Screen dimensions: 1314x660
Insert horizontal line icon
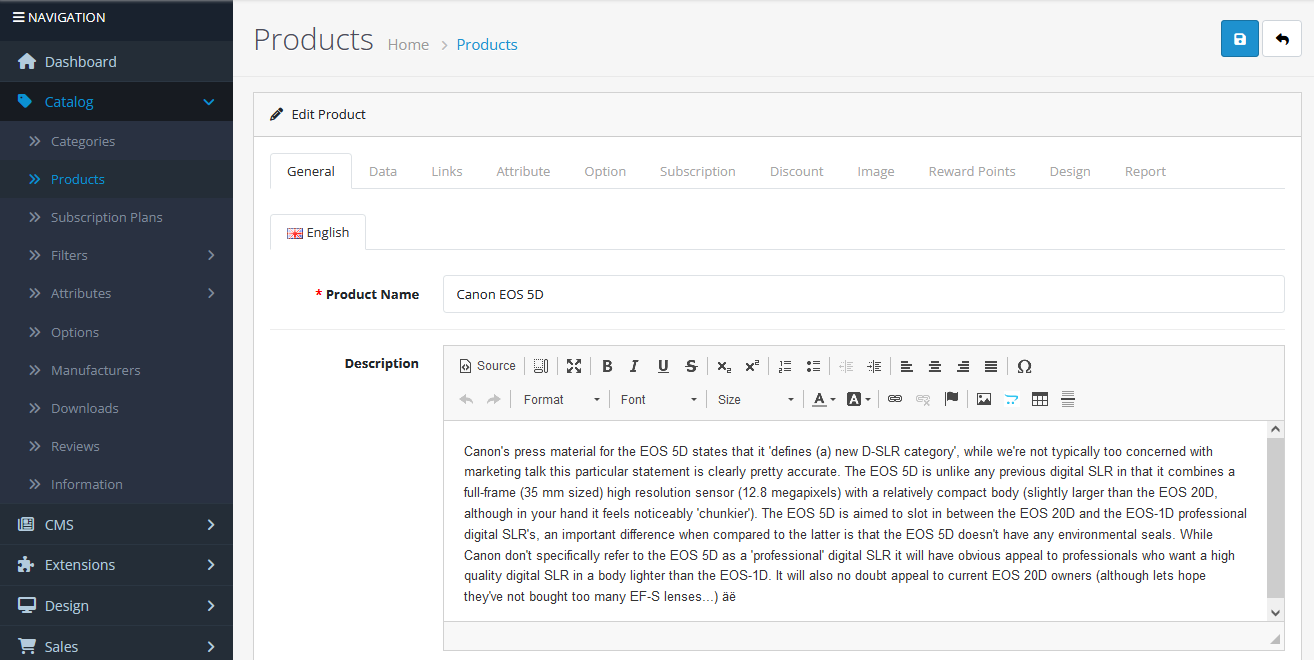point(1068,399)
